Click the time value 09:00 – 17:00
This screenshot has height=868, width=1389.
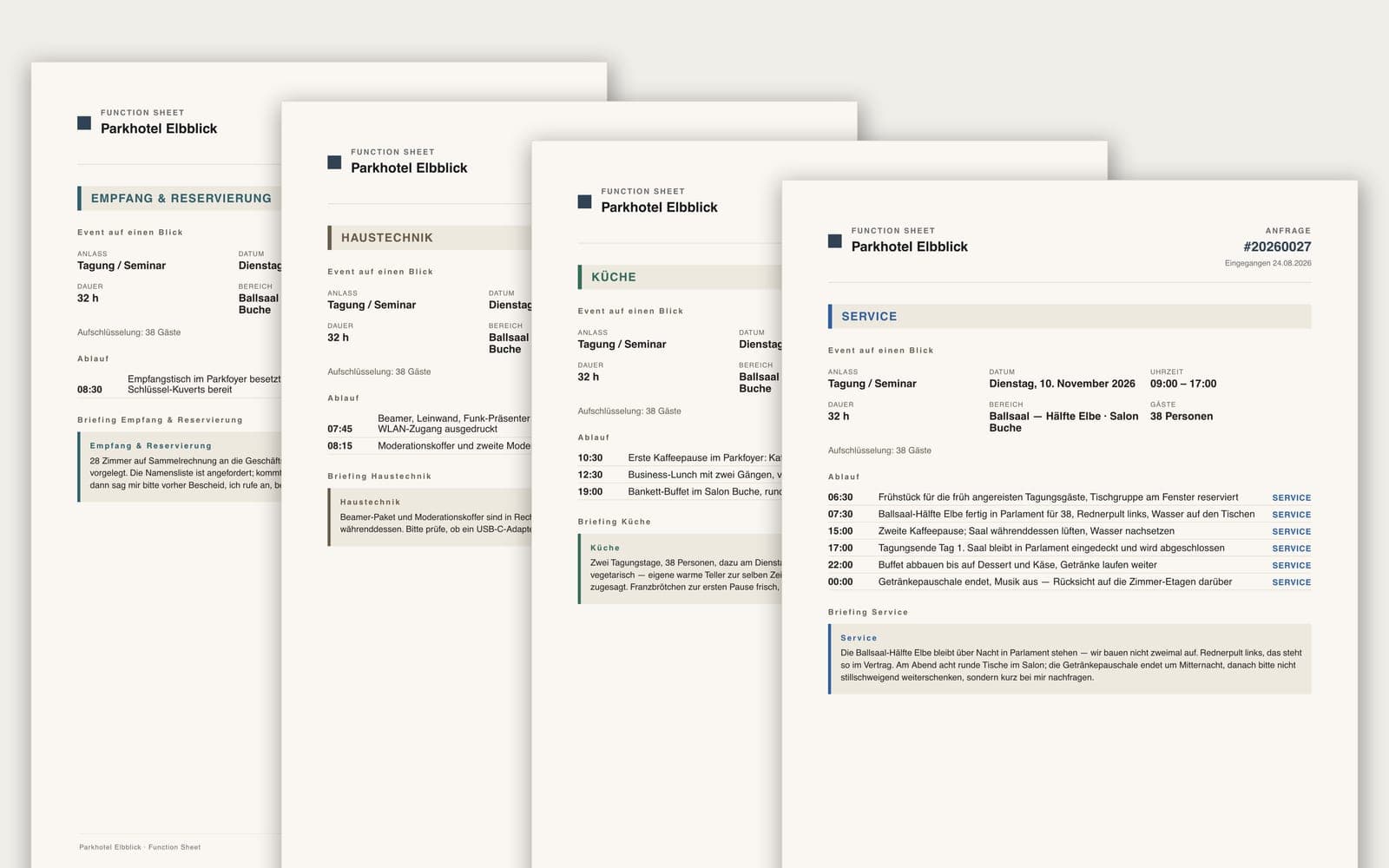tap(1183, 384)
